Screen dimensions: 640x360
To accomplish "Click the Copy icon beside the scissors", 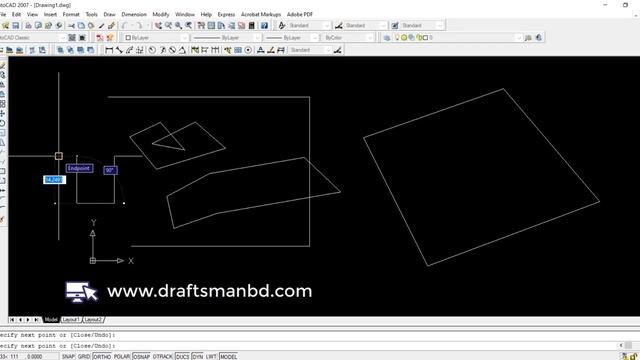I will point(81,25).
